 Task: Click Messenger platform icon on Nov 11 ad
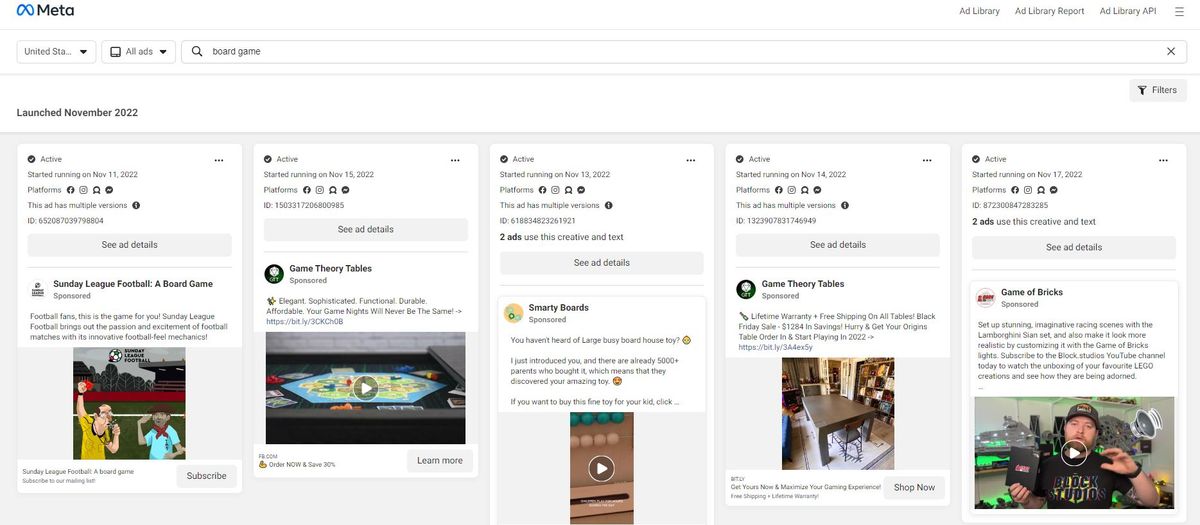pos(108,190)
